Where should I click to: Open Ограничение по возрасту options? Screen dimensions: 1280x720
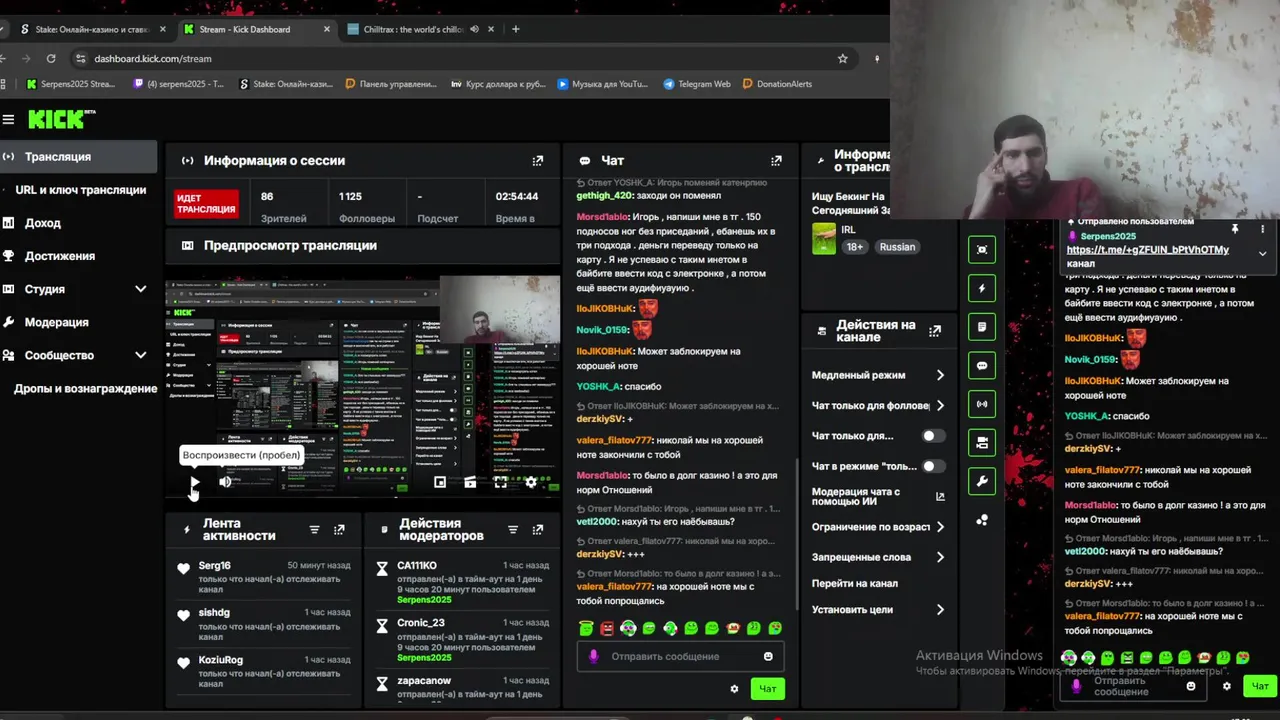(x=878, y=527)
